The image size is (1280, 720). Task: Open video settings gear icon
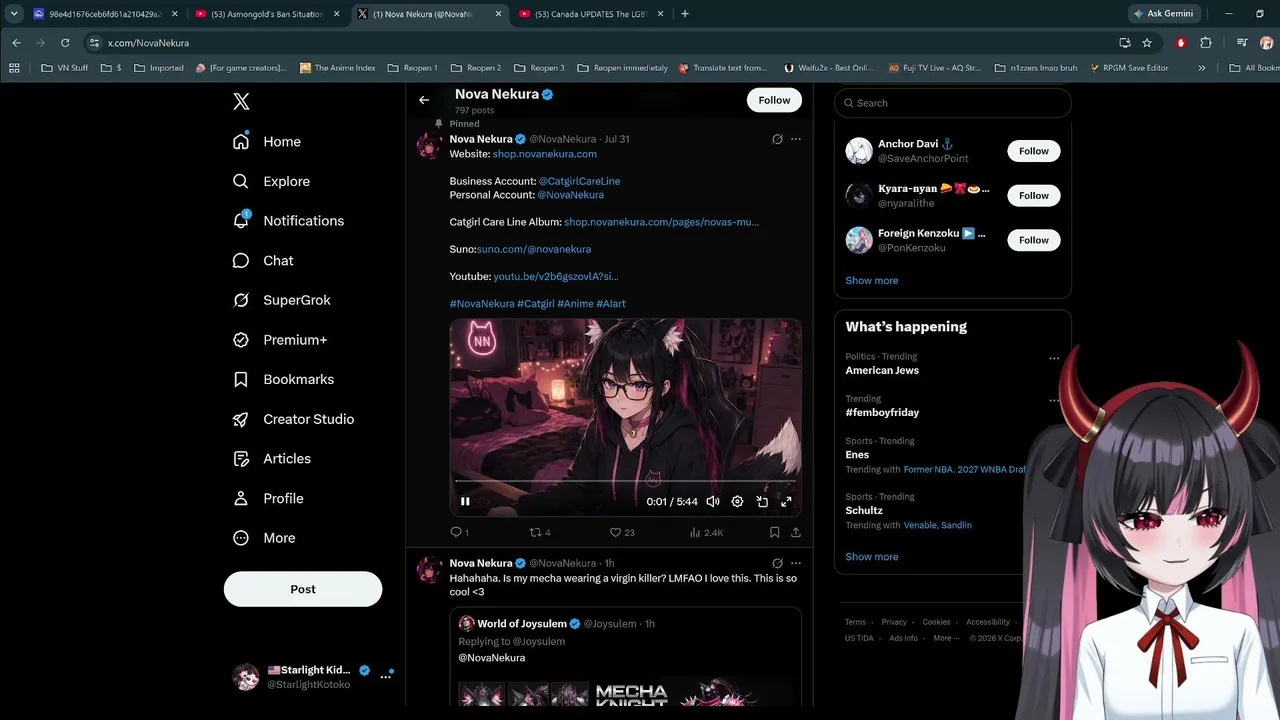click(x=737, y=502)
